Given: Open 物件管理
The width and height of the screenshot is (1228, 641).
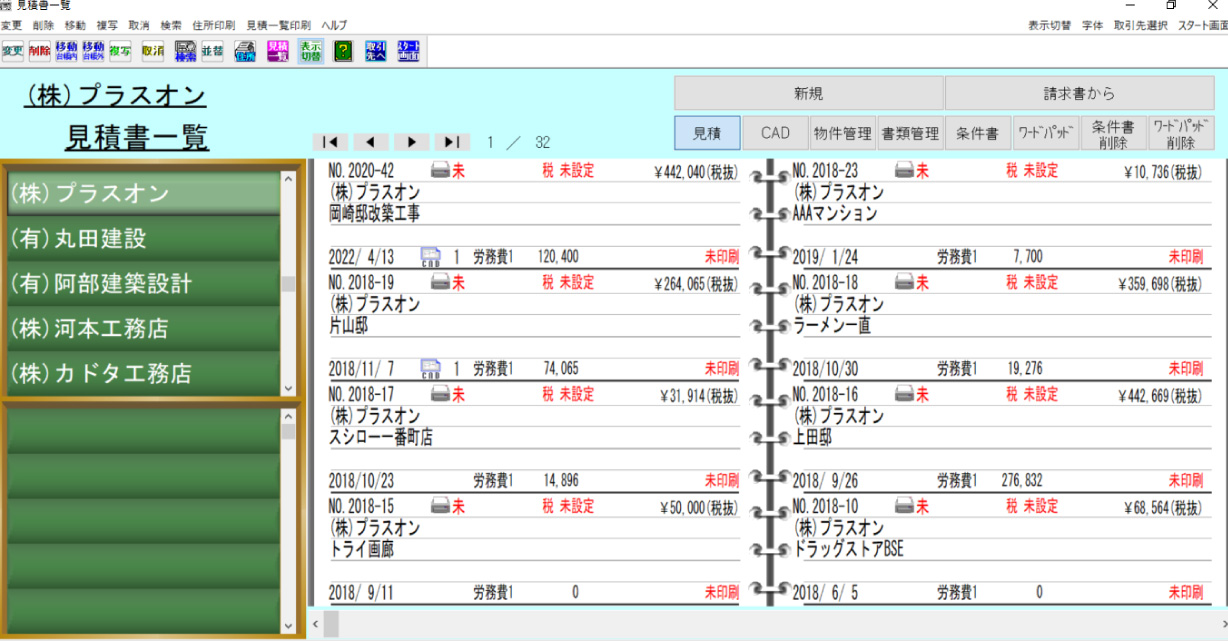Looking at the screenshot, I should [843, 133].
